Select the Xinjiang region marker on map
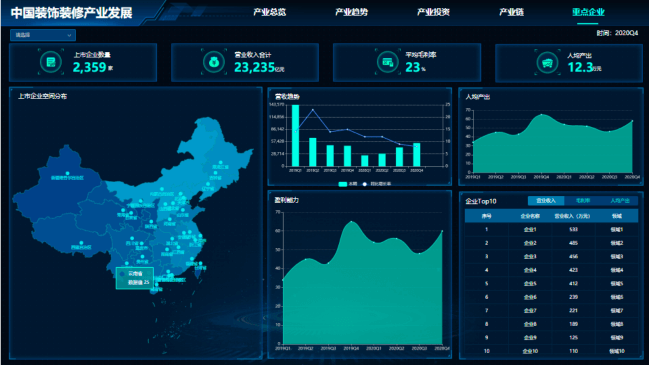Viewport: 649px width, 365px height. pyautogui.click(x=67, y=173)
